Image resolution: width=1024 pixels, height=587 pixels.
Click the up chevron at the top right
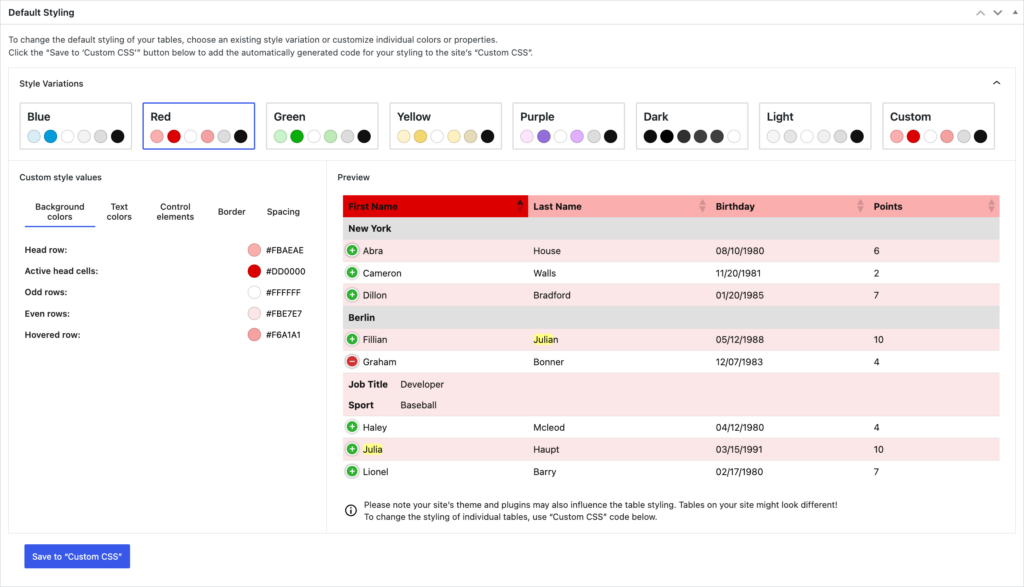(979, 12)
